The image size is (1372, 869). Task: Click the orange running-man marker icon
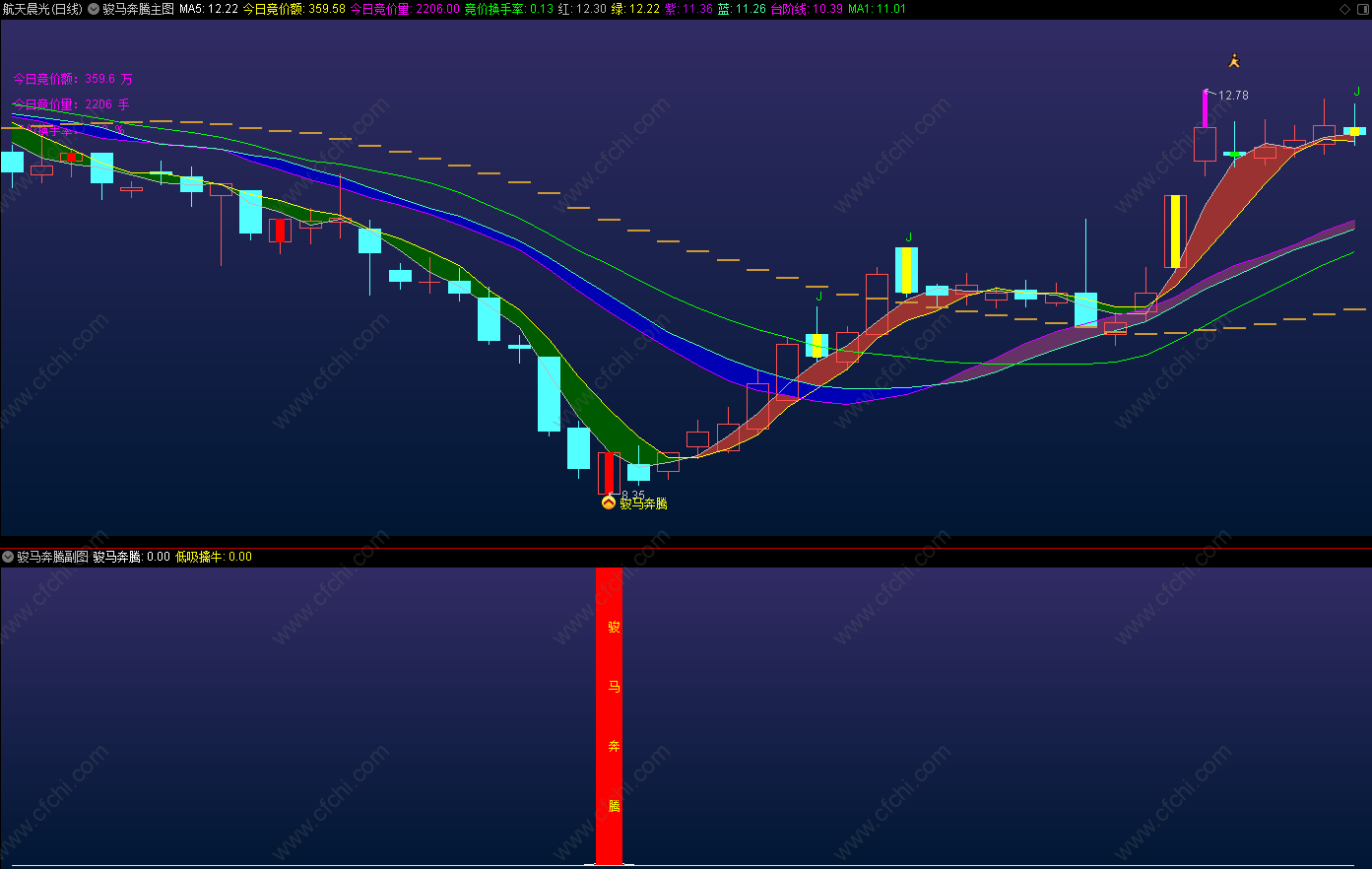click(1234, 61)
